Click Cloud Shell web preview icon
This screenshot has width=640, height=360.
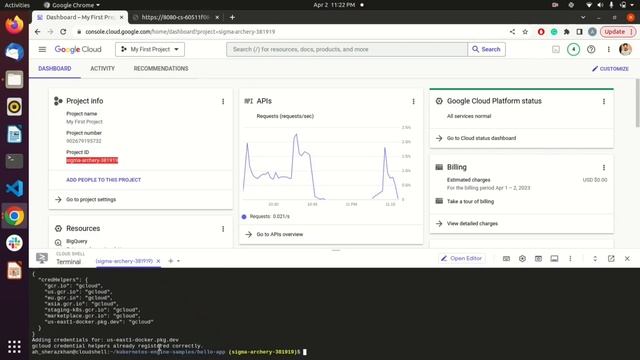click(x=538, y=258)
